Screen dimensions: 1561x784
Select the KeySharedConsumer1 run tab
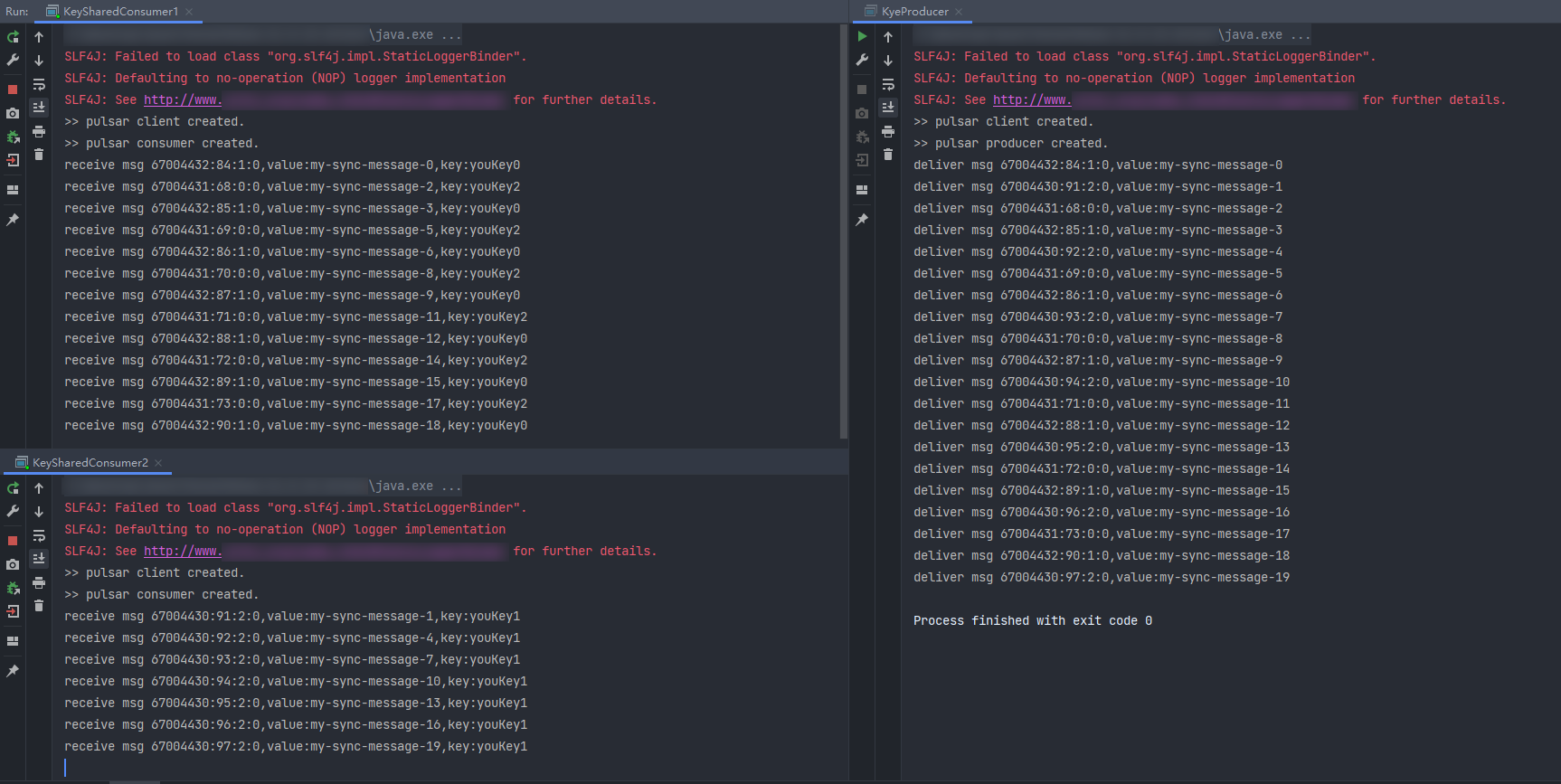(119, 12)
